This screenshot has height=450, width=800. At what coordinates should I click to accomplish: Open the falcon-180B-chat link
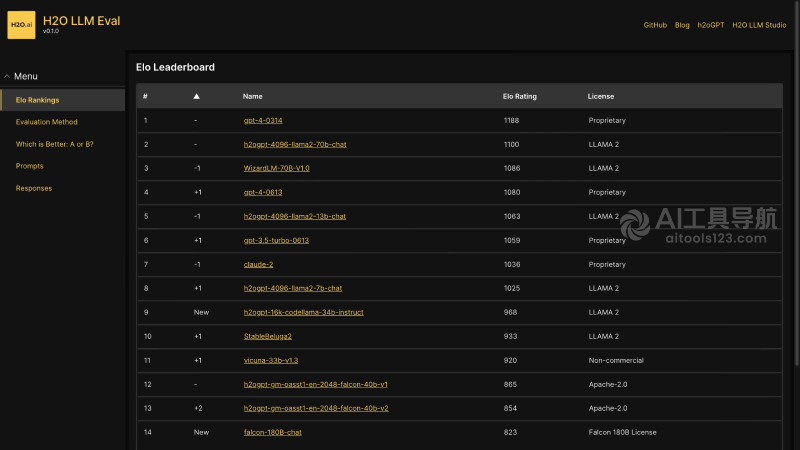(x=272, y=432)
